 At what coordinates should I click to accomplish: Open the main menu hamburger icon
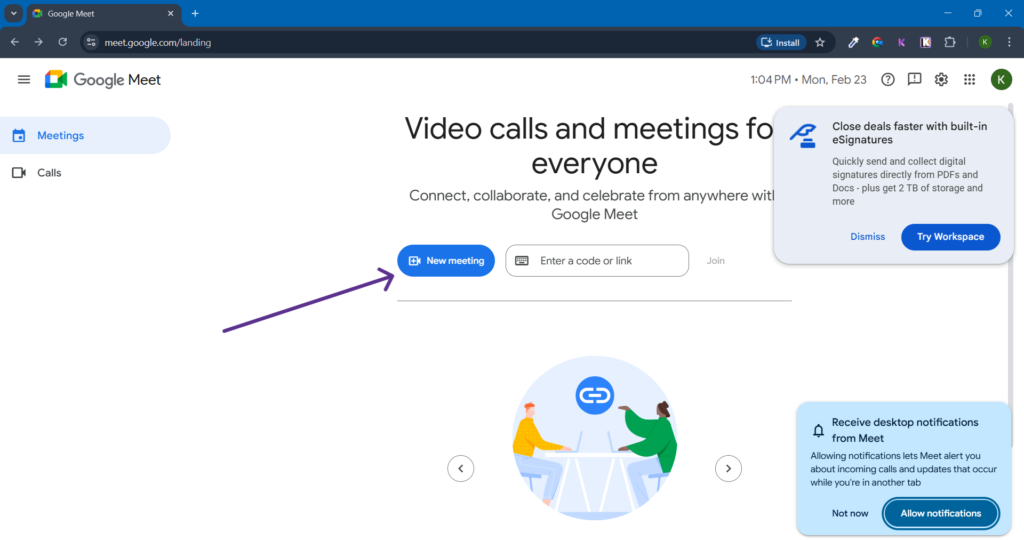click(24, 80)
